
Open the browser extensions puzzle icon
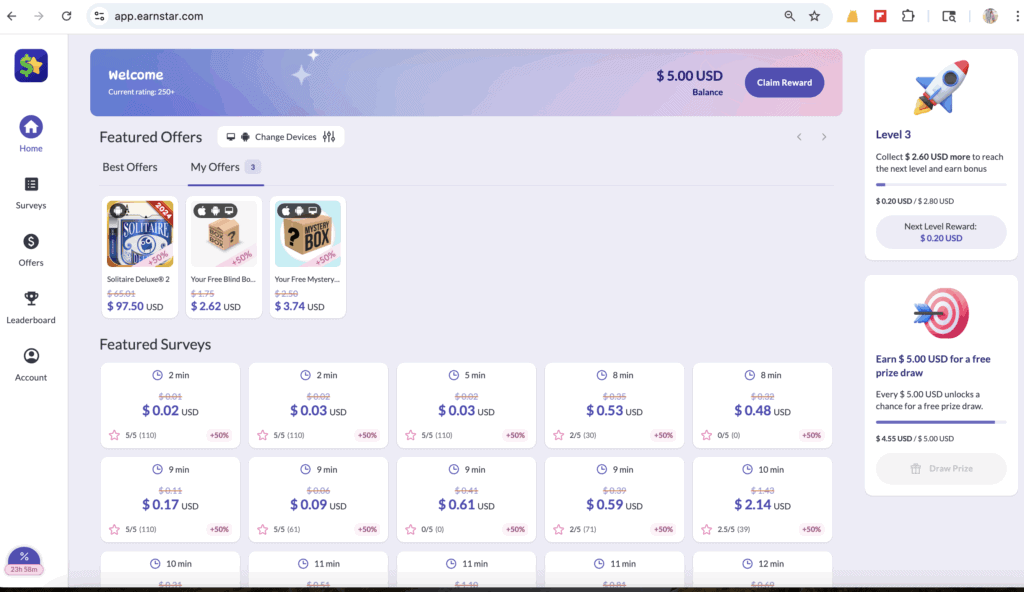tap(908, 16)
